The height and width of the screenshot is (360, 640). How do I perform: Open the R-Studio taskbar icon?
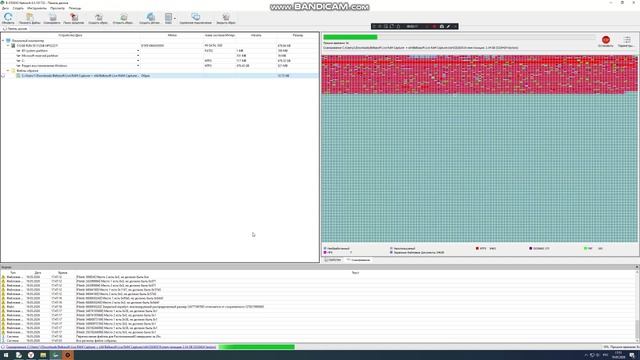coord(56,355)
